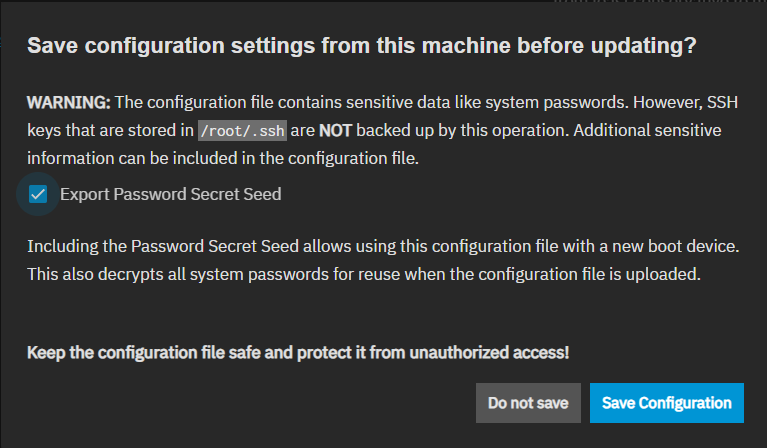Click dimmed background text above the dialog
The image size is (767, 448).
coord(650,5)
